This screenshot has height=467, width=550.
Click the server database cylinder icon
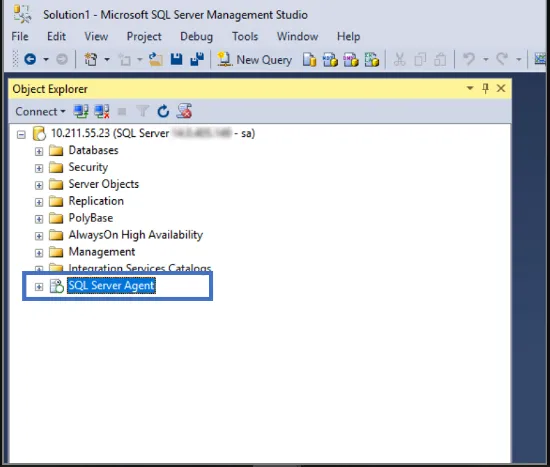(39, 134)
